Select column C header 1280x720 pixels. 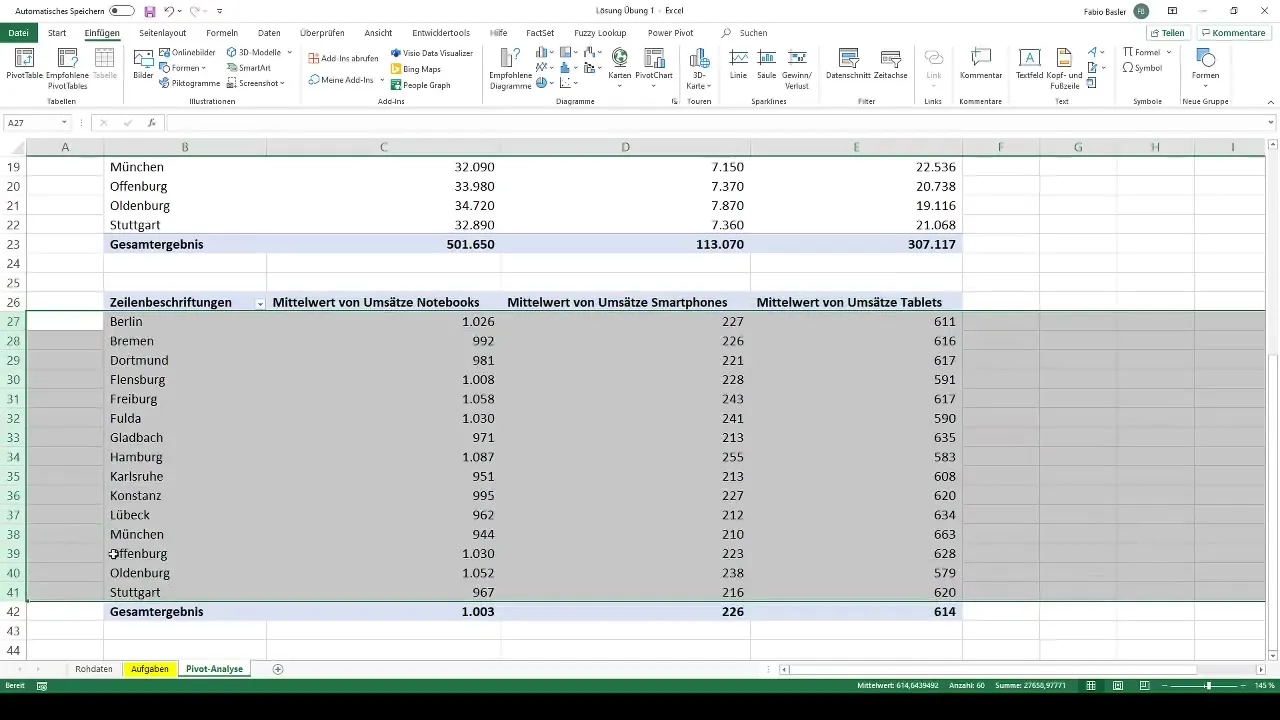383,148
